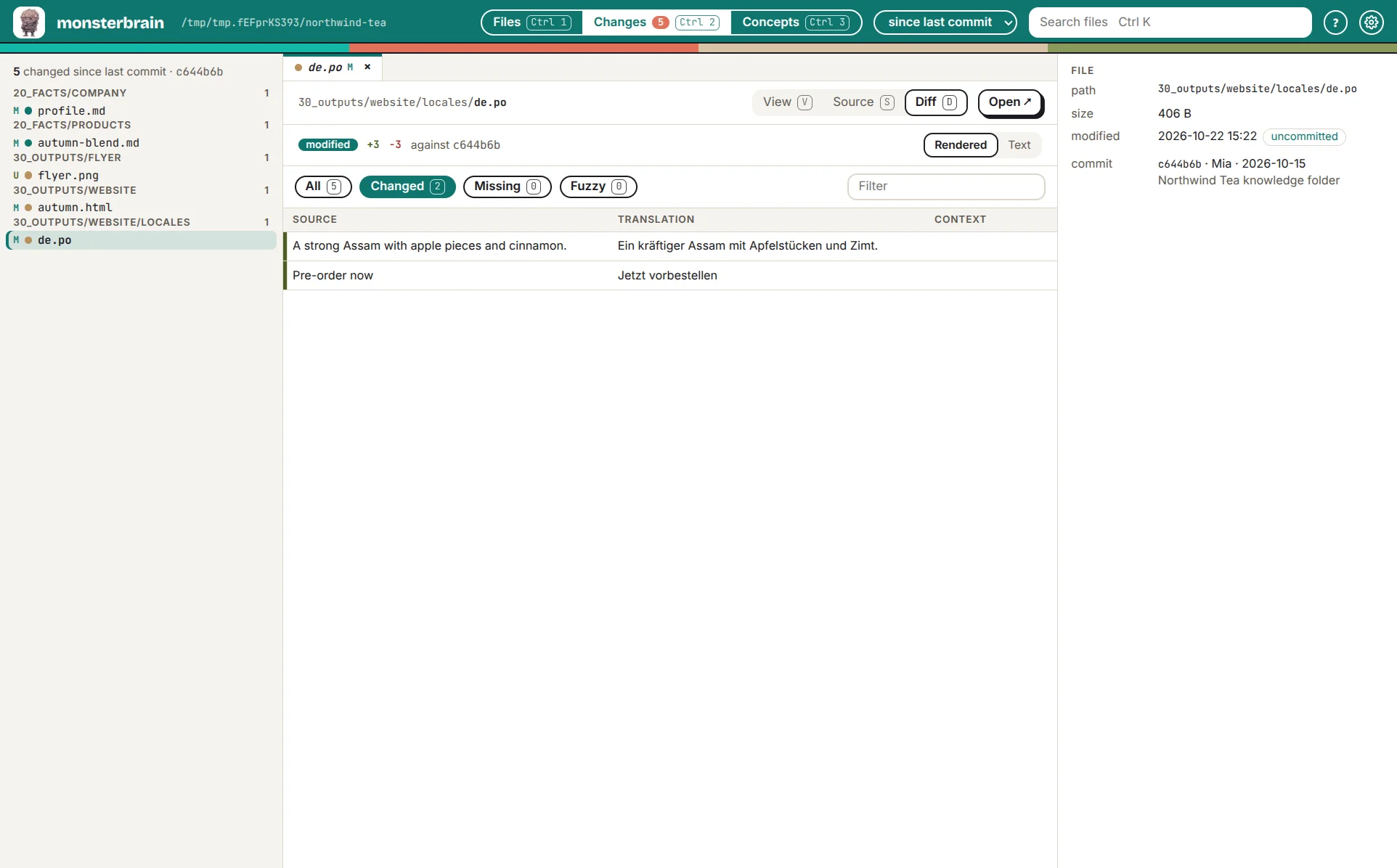
Task: Open flyer.png in changes list
Action: 142,176
